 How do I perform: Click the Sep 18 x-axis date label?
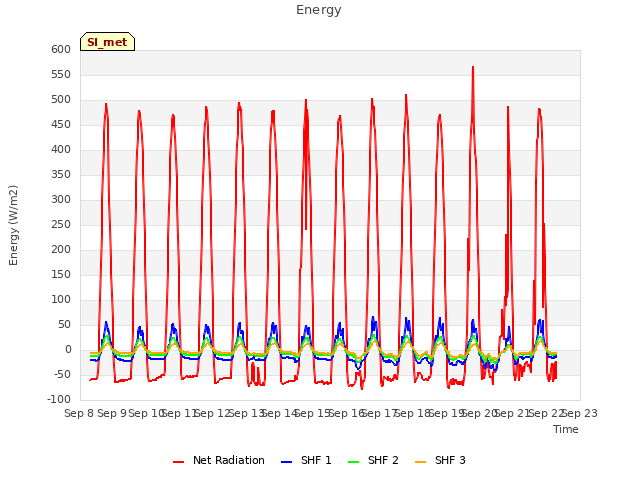[413, 413]
